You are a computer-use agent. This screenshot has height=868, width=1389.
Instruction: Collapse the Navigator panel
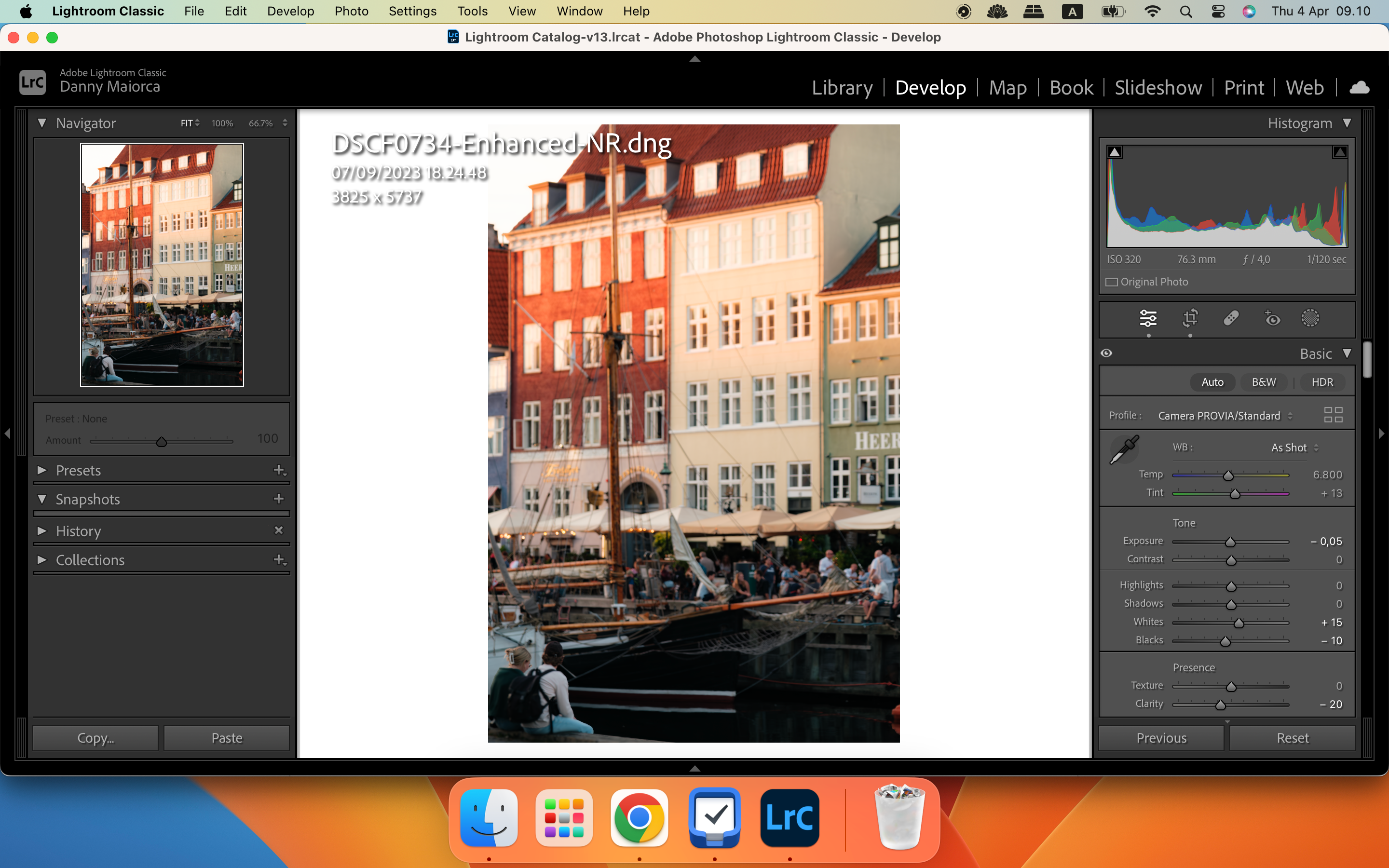(x=42, y=123)
